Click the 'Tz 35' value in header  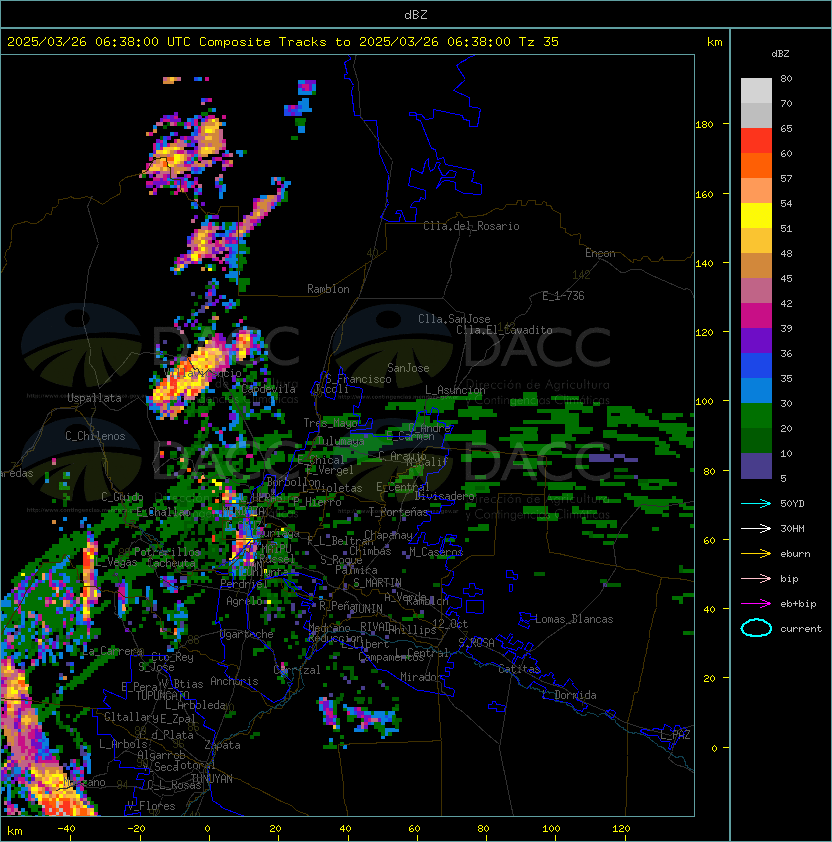pyautogui.click(x=539, y=42)
